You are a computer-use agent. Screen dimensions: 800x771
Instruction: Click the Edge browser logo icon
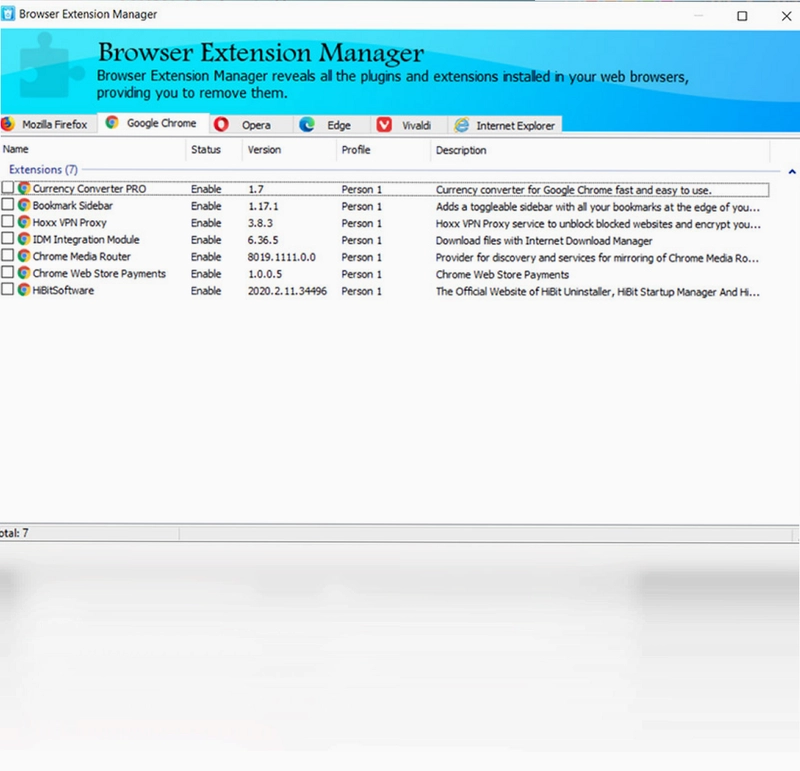pos(307,125)
